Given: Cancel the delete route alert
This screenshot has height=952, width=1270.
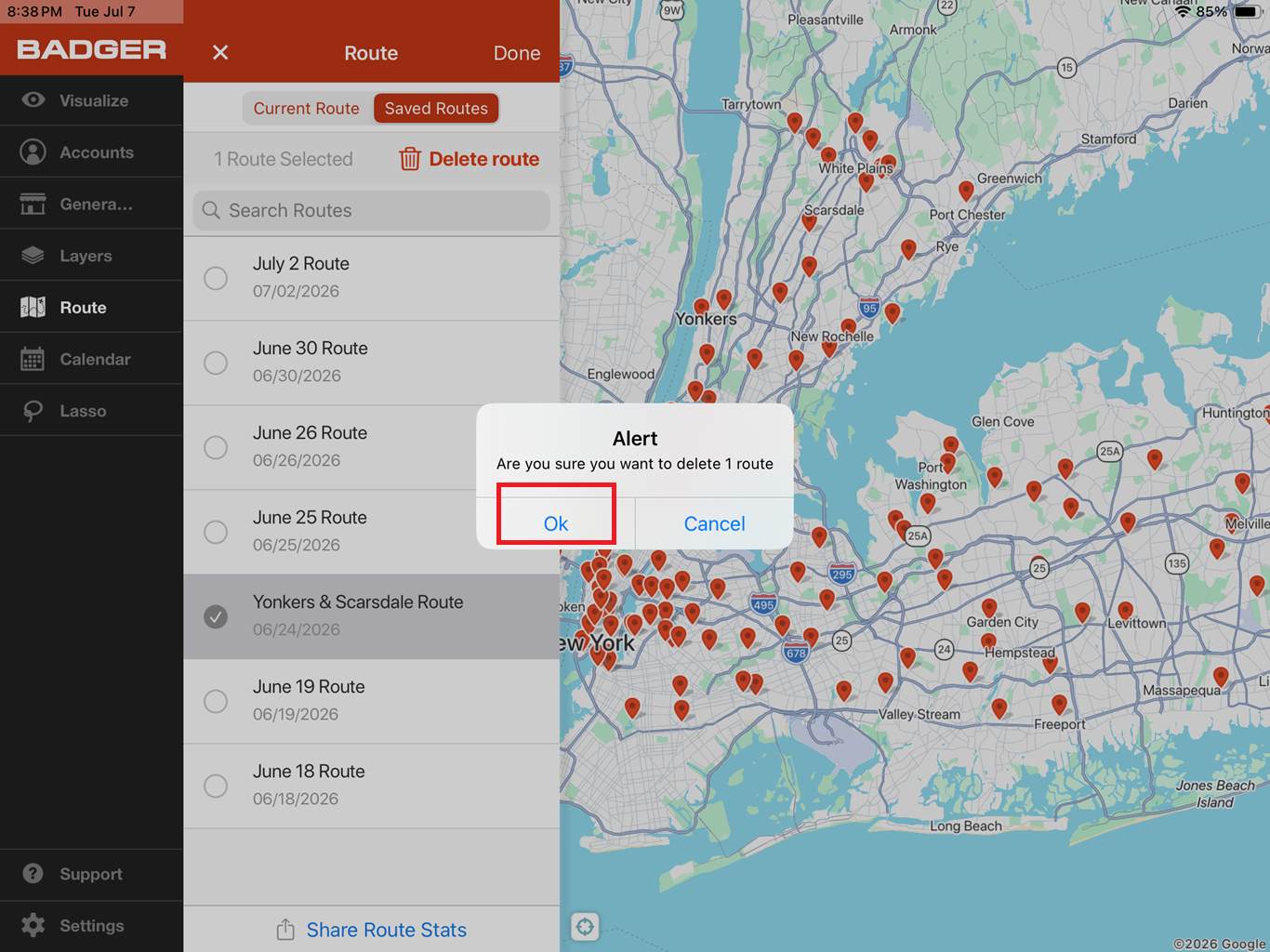Looking at the screenshot, I should coord(714,523).
